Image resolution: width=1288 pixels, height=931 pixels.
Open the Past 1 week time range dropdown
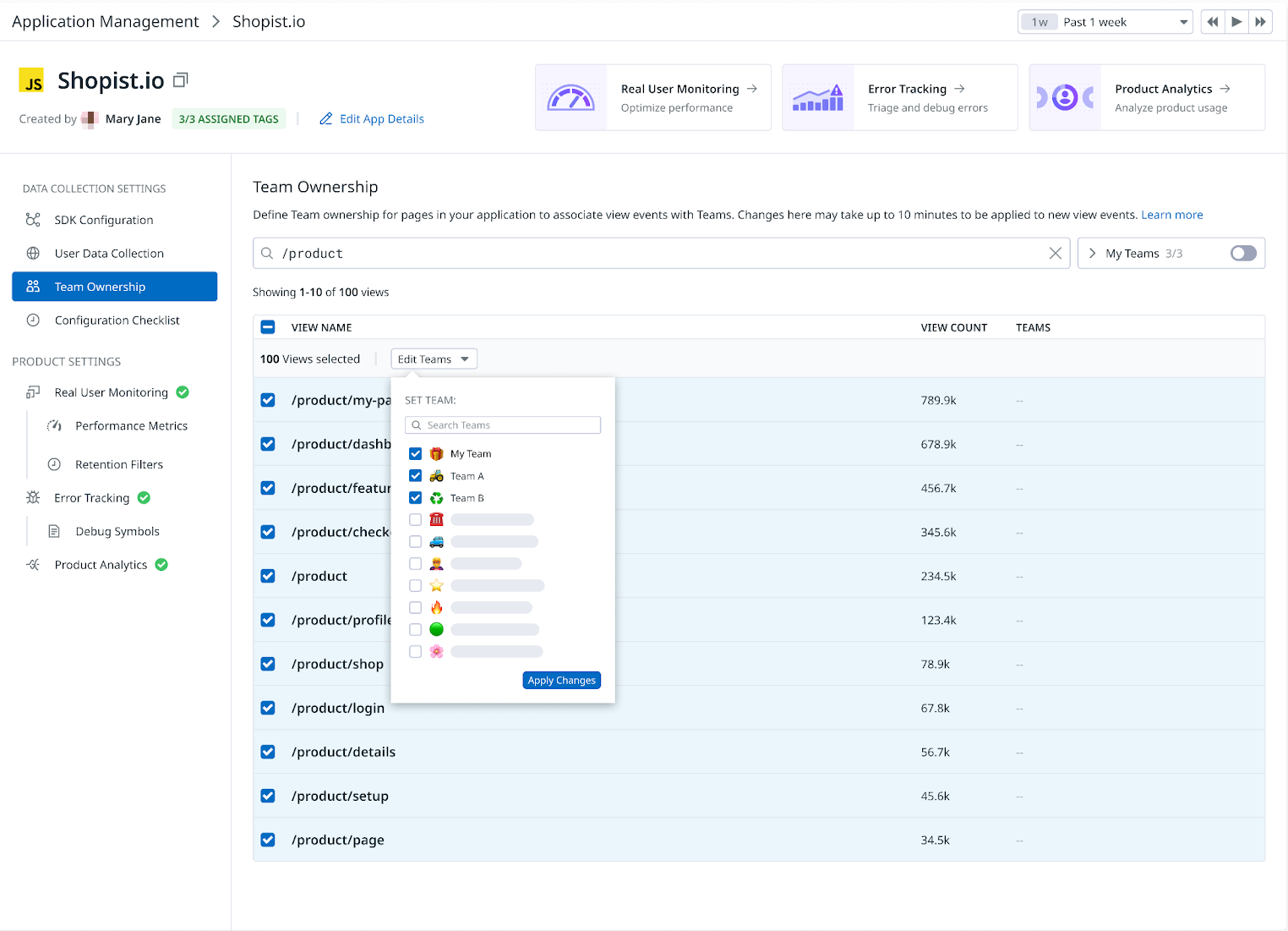[1105, 22]
